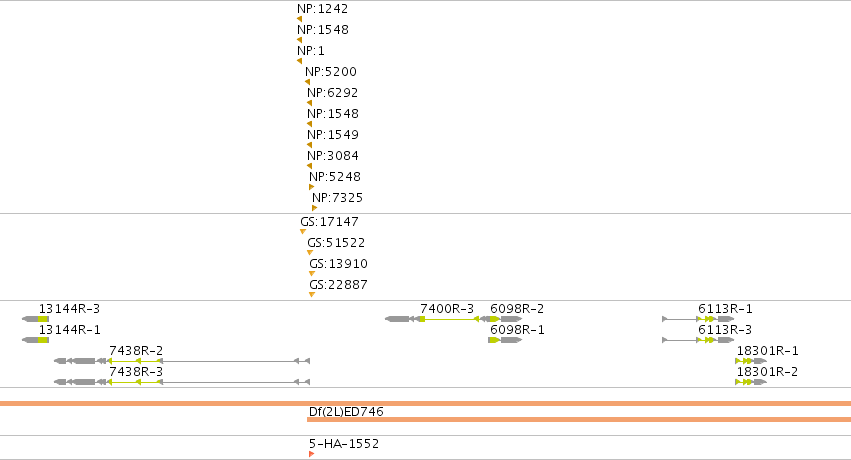Click the 7438R-3 text label

tap(136, 372)
